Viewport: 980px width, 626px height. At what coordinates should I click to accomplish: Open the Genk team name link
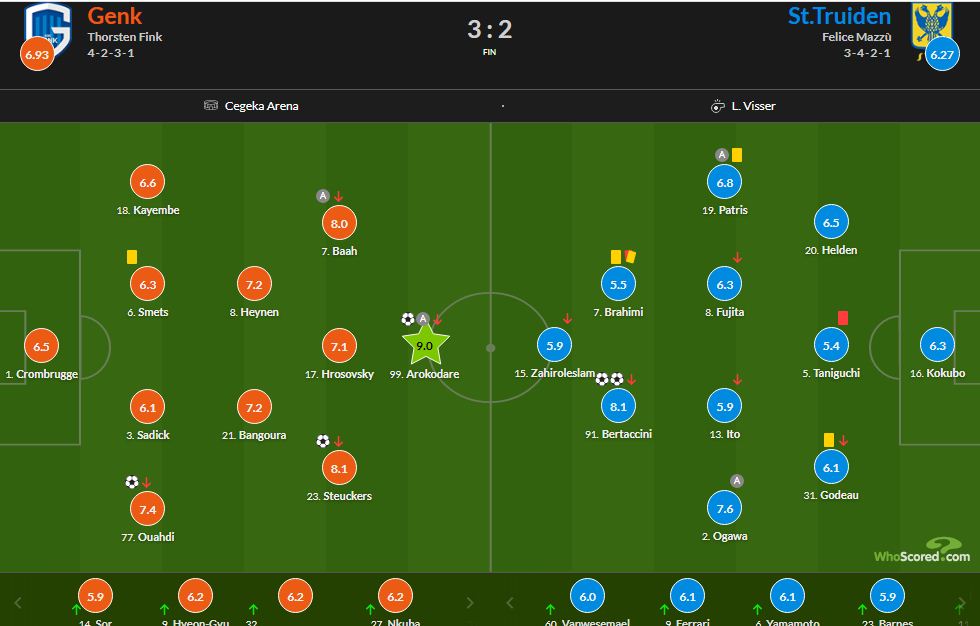pyautogui.click(x=115, y=15)
